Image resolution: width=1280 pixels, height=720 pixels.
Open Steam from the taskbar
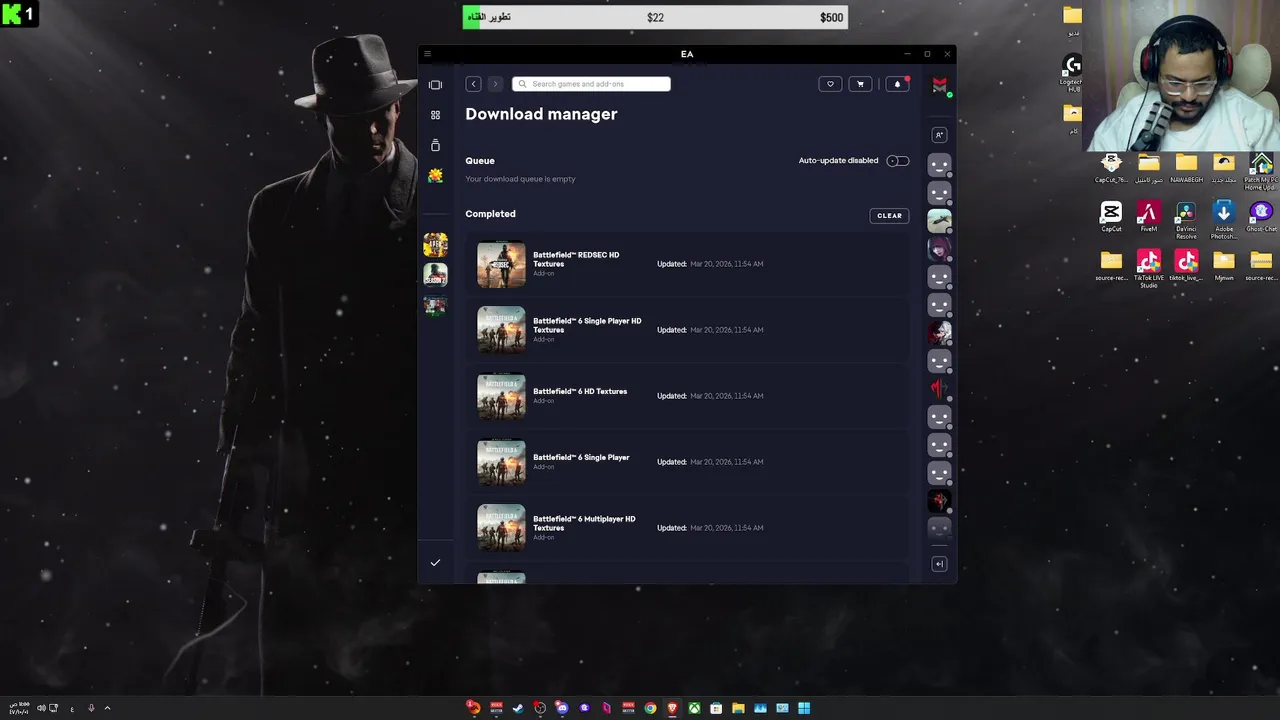click(518, 708)
